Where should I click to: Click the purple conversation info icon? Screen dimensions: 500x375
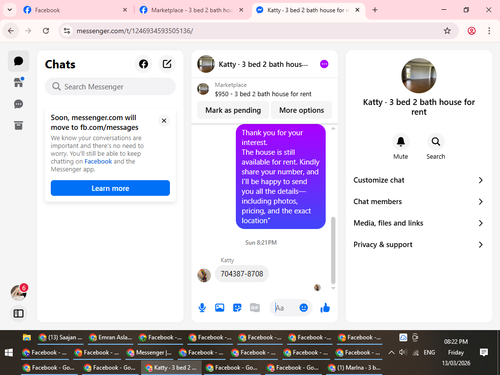click(324, 64)
